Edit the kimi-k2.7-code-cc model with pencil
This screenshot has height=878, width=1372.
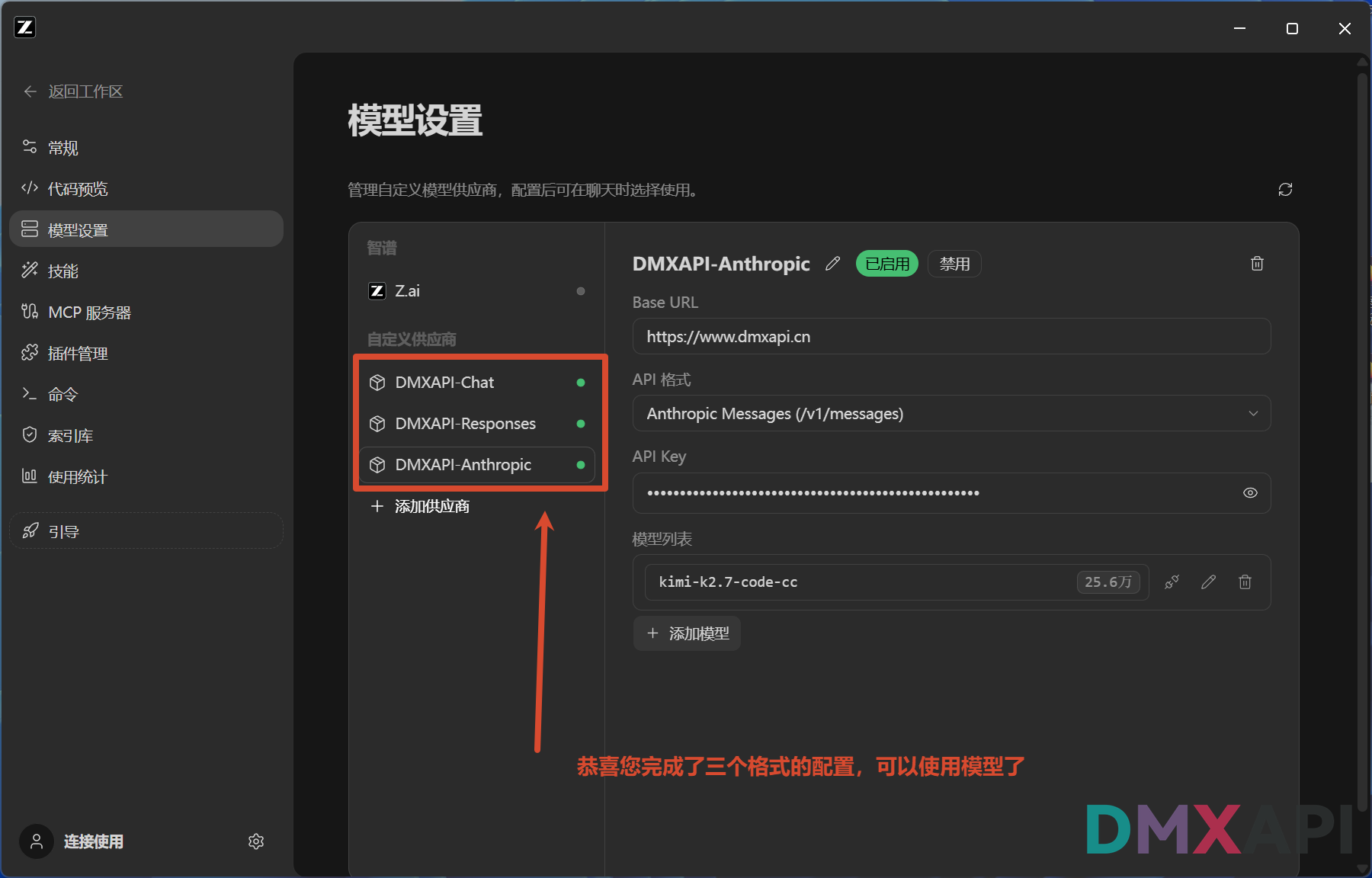pyautogui.click(x=1209, y=582)
